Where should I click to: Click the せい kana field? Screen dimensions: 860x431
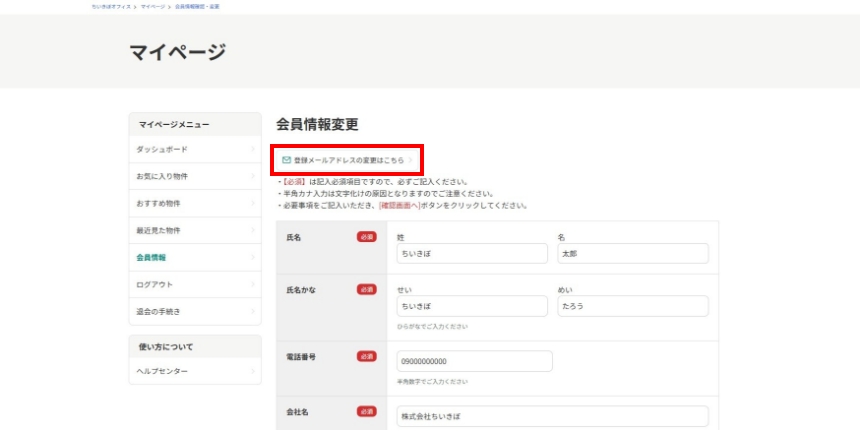(471, 307)
